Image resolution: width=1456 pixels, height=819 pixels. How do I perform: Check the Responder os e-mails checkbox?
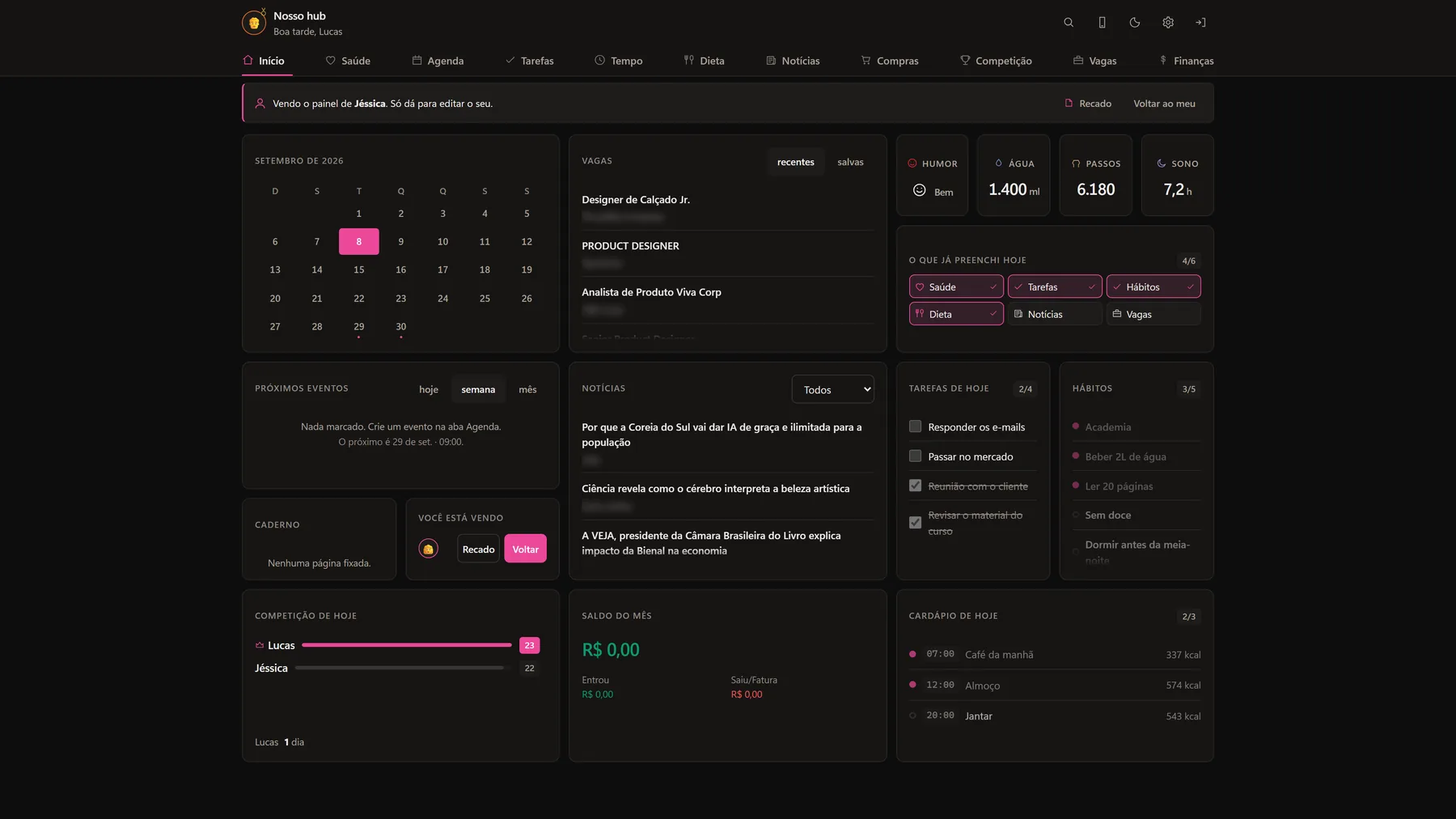coord(915,426)
